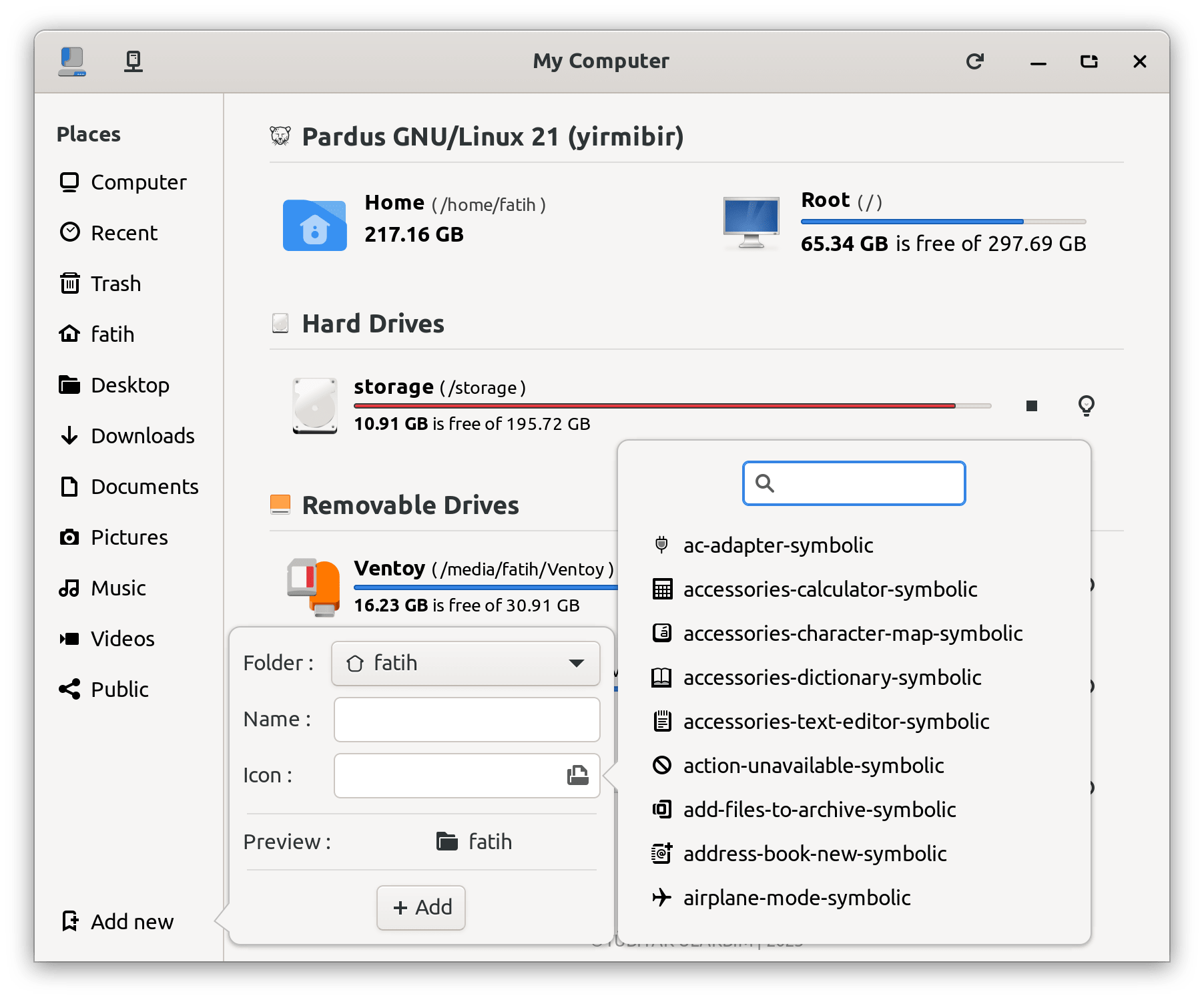Screen dimensions: 1204x1000
Task: Click the Pardus leopard logo icon
Action: 280,136
